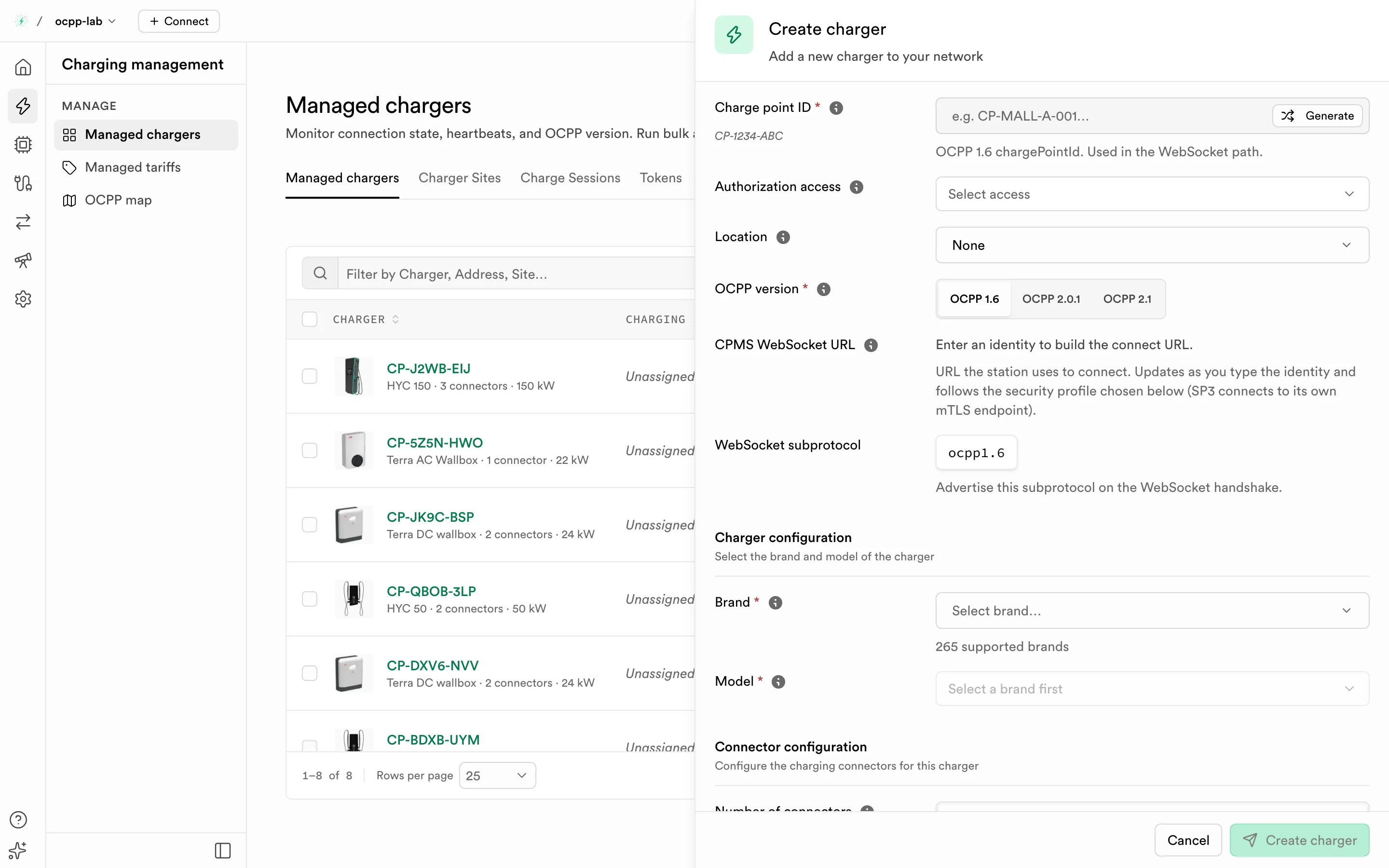Open the Home icon in left sidebar
The height and width of the screenshot is (868, 1389).
pyautogui.click(x=23, y=68)
